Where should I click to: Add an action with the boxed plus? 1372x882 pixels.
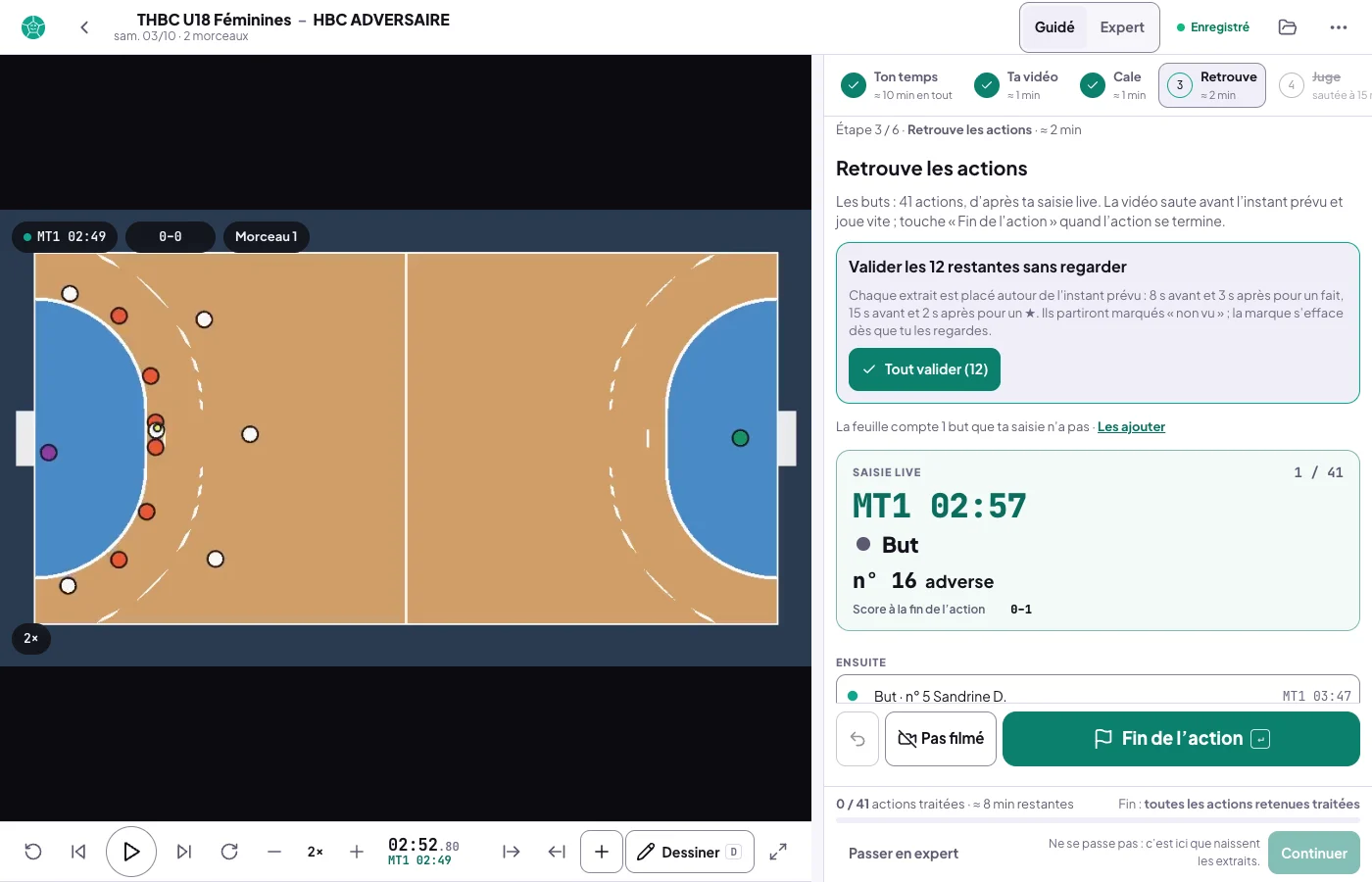(602, 852)
